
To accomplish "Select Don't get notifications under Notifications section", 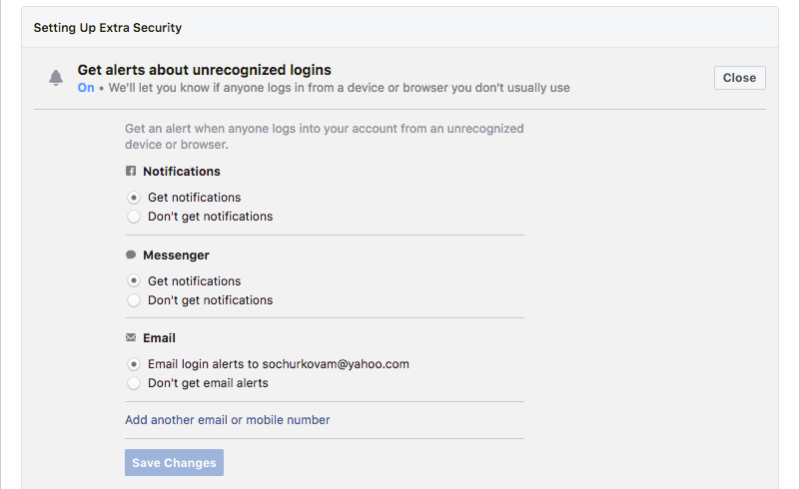I will [x=134, y=216].
